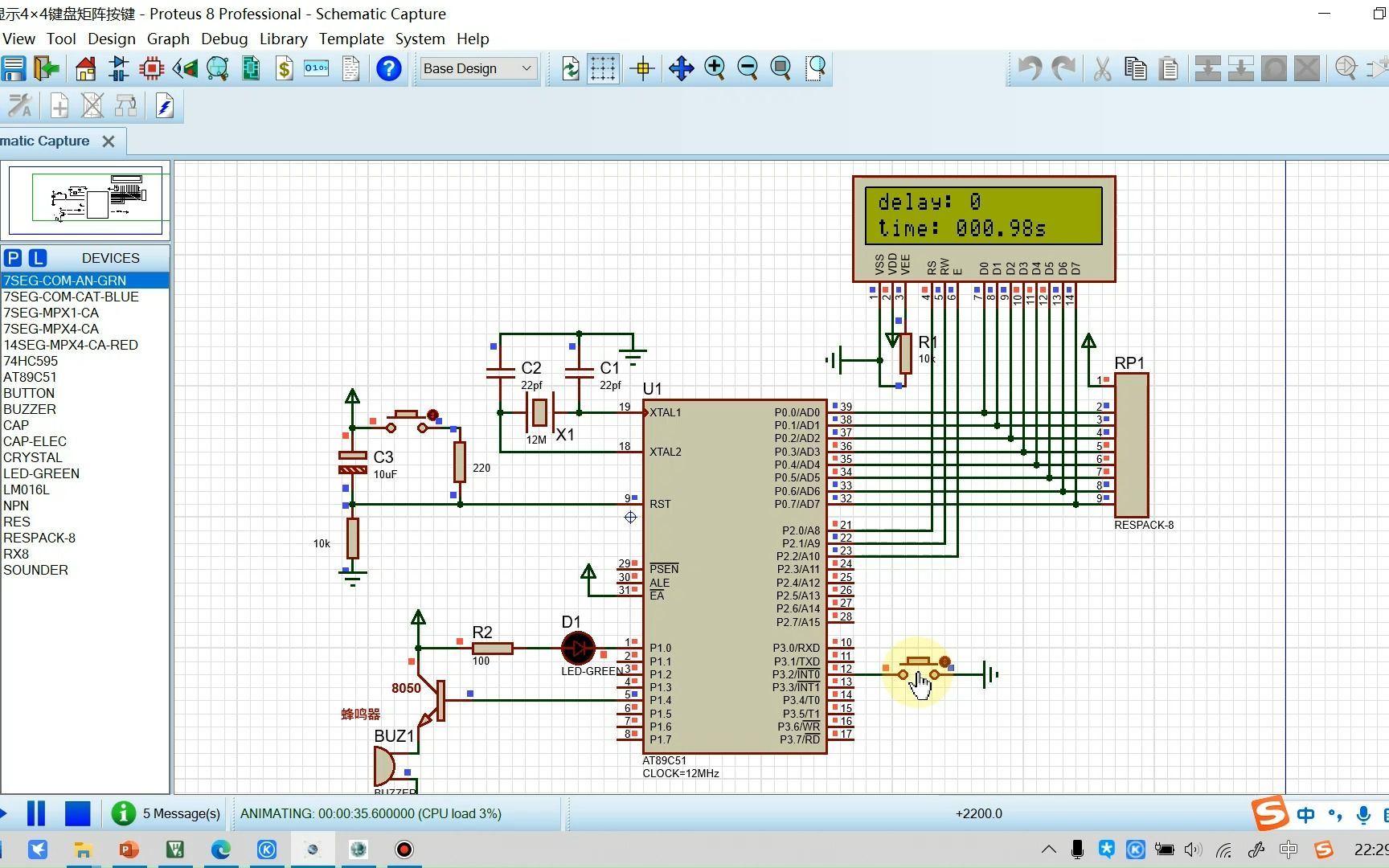This screenshot has height=868, width=1389.
Task: Select RESPACK-8 in the devices list
Action: pos(85,538)
